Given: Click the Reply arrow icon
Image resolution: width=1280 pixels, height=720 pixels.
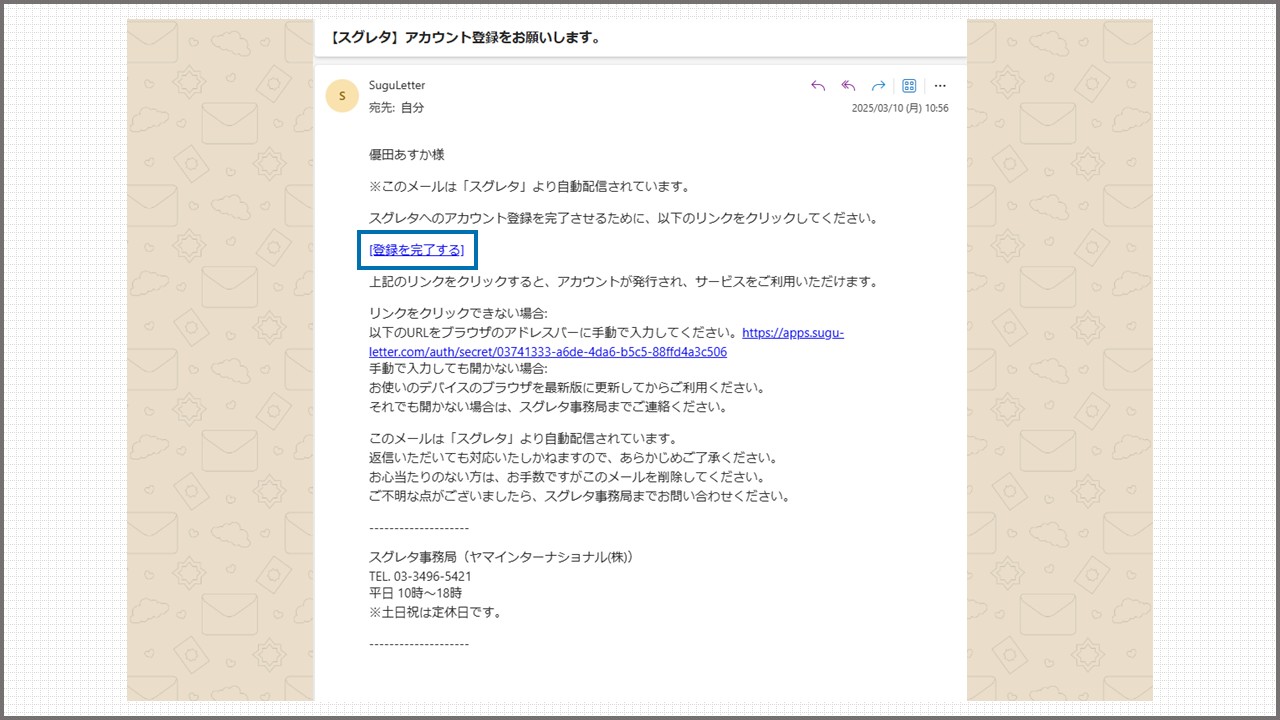Looking at the screenshot, I should tap(818, 86).
